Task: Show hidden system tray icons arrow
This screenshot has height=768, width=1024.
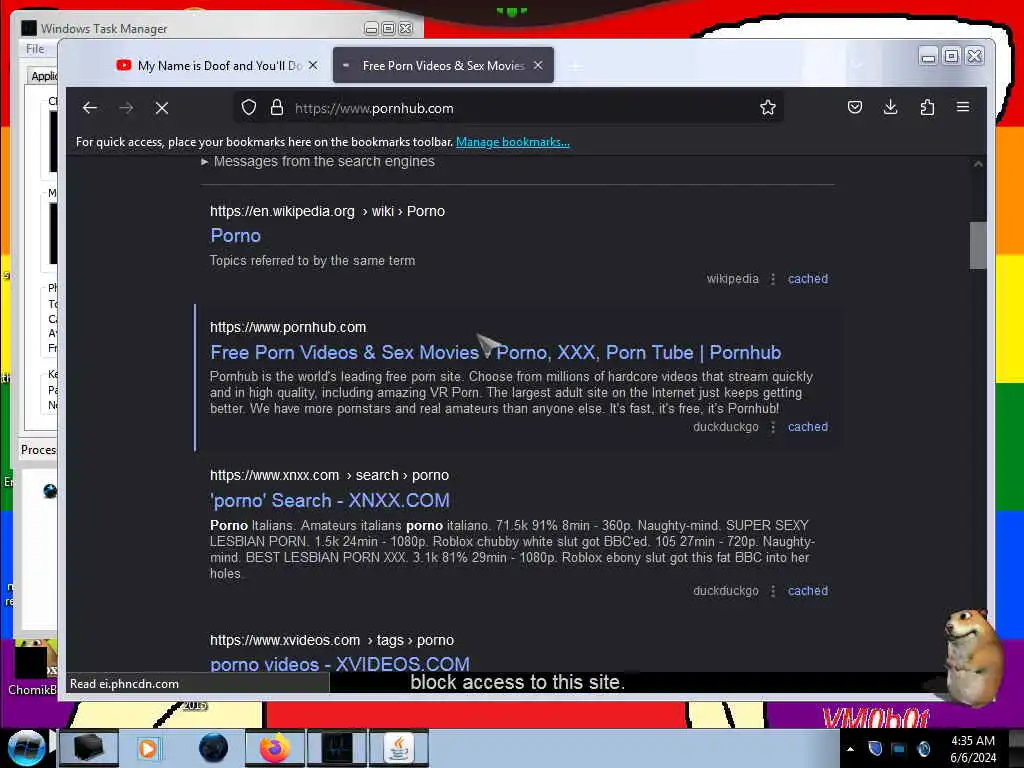Action: click(850, 749)
